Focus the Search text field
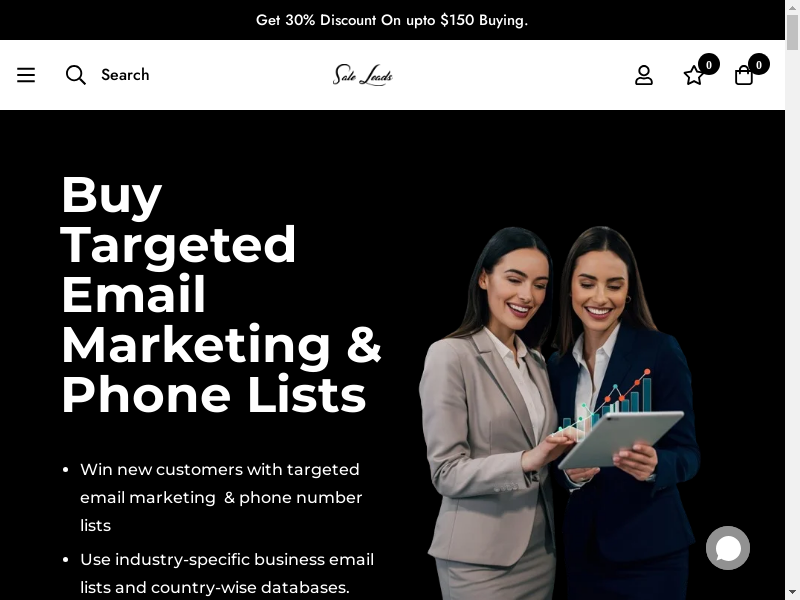800x600 pixels. click(x=125, y=75)
